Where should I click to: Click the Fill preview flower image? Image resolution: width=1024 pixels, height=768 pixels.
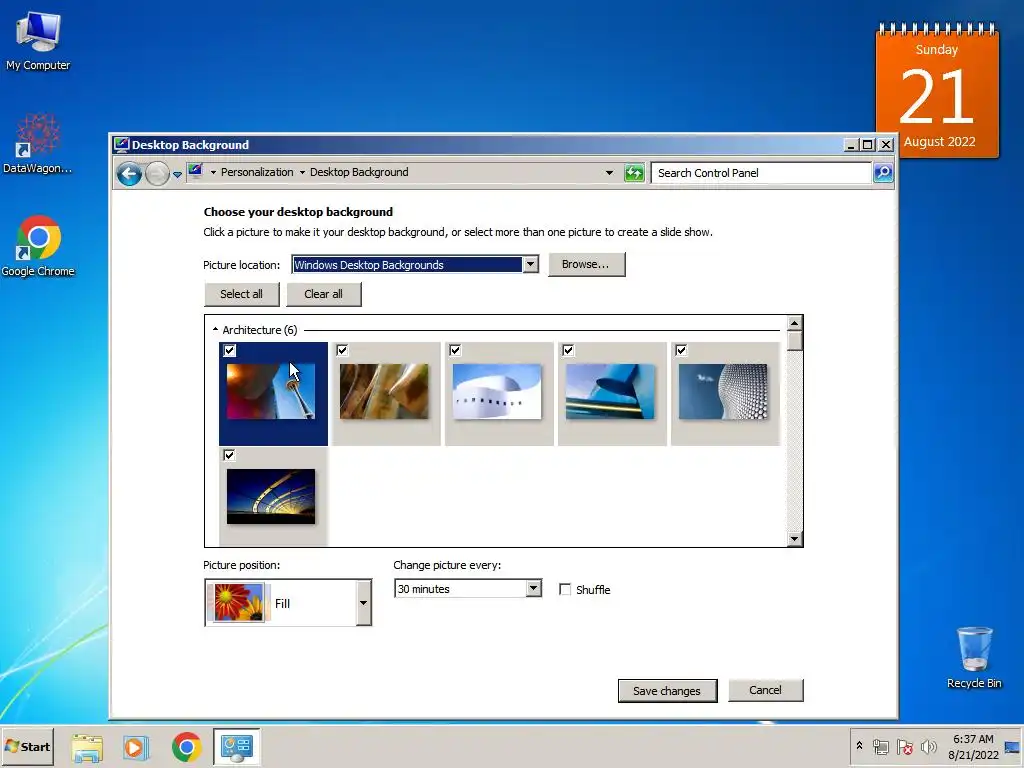[x=238, y=602]
